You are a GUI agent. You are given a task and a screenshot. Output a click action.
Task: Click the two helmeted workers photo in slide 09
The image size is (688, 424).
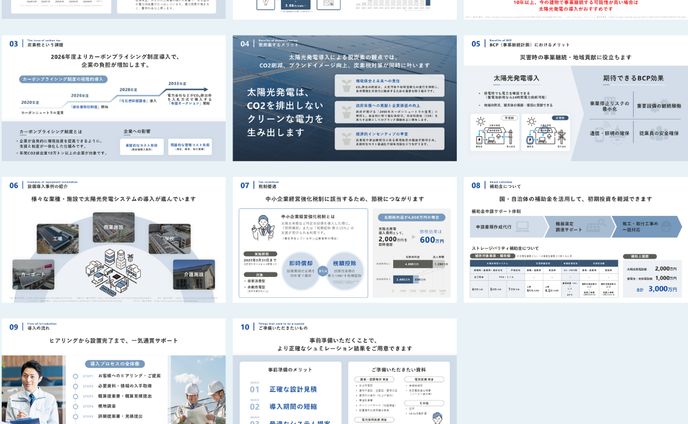198,390
